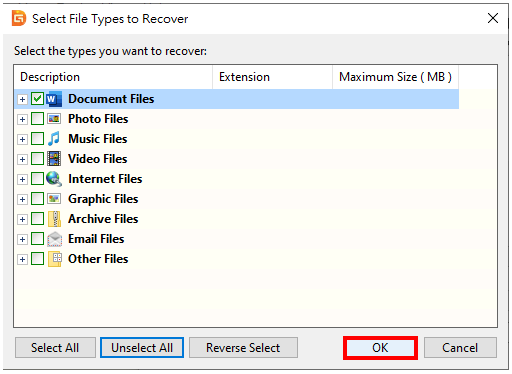This screenshot has height=374, width=512.
Task: Click the Internet Files globe icon
Action: (x=54, y=179)
